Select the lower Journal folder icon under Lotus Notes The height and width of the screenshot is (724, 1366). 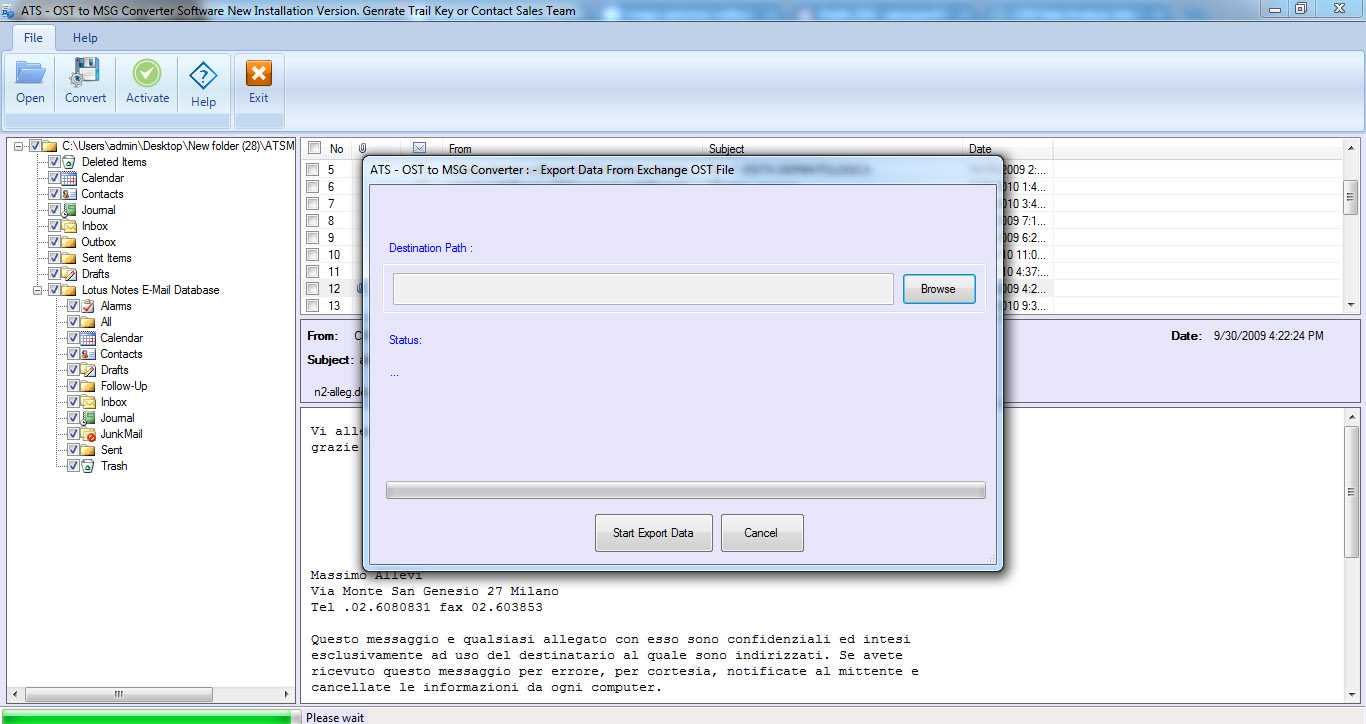pos(88,418)
